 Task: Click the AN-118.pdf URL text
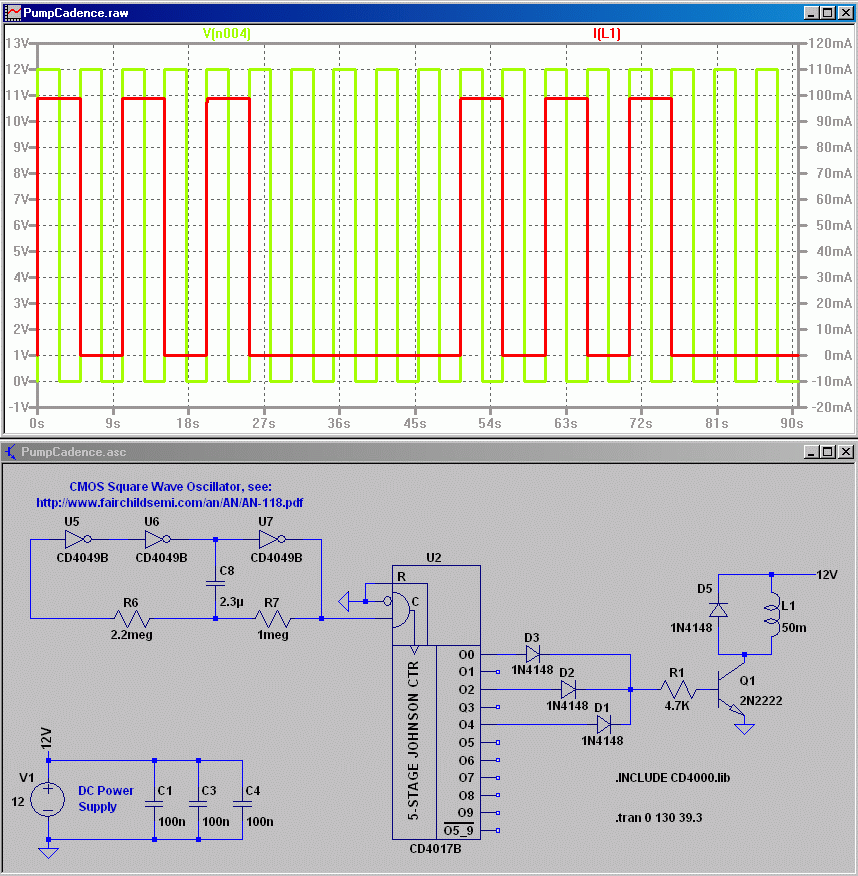click(x=169, y=503)
